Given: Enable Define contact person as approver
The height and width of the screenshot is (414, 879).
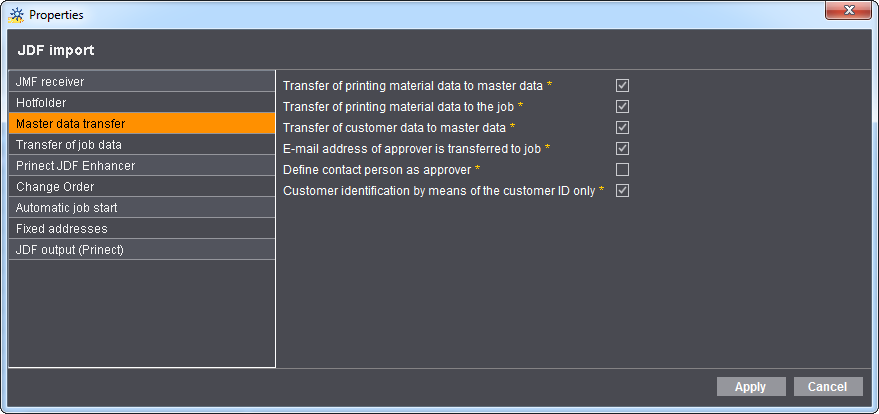Looking at the screenshot, I should coord(622,169).
